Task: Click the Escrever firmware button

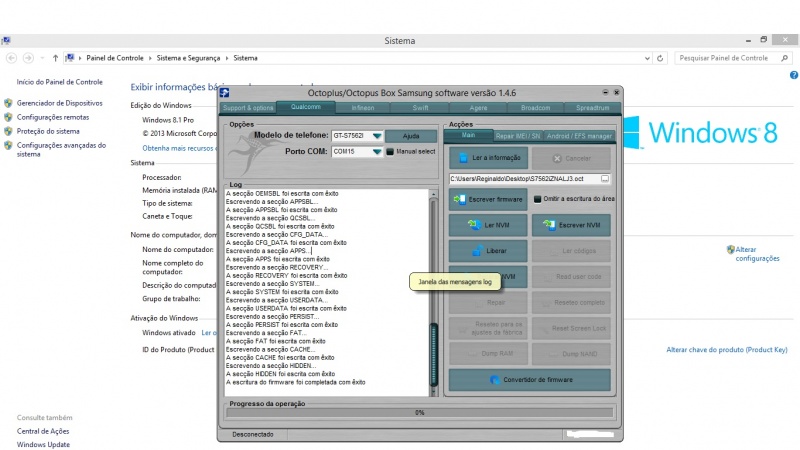Action: (x=488, y=199)
